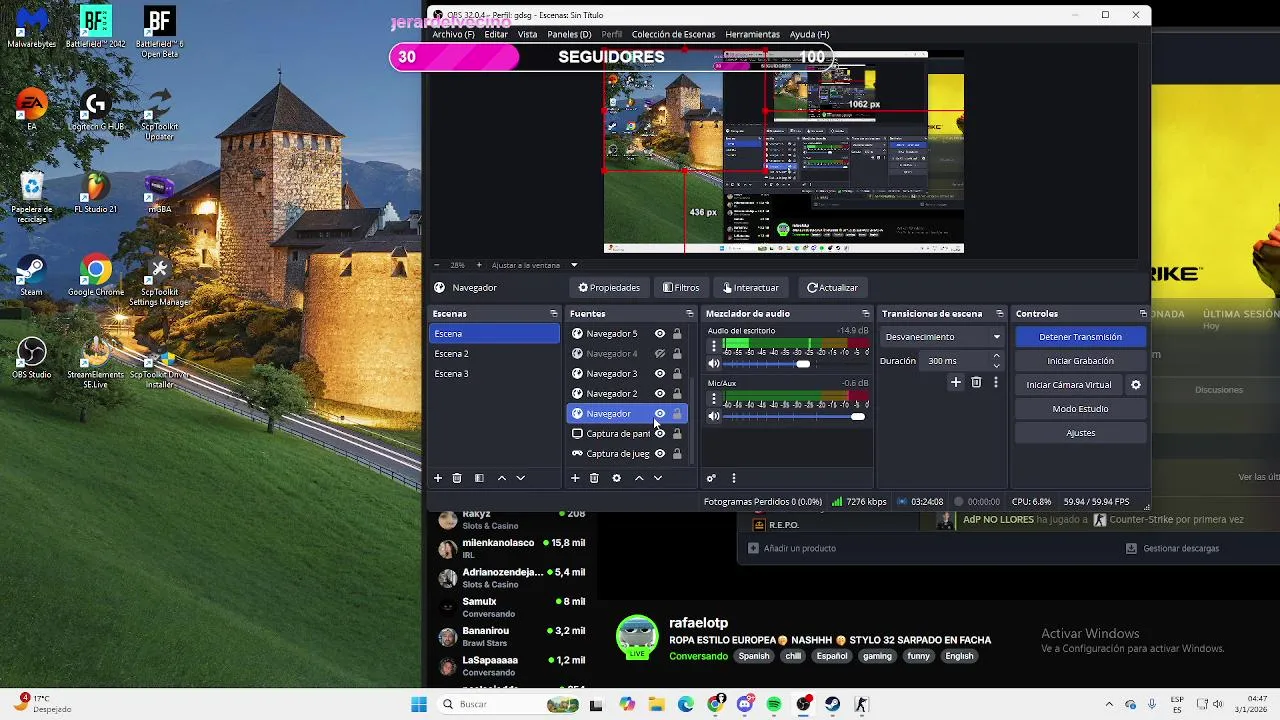Open scene filters icon in the Escenas toolbar
The width and height of the screenshot is (1280, 720).
click(x=479, y=478)
